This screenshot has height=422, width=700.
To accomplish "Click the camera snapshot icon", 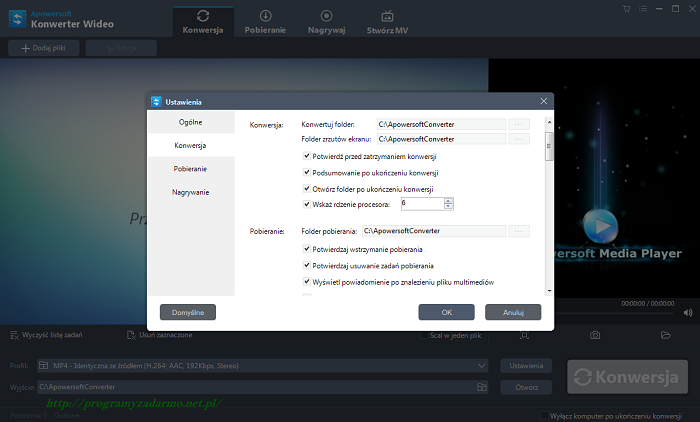I will point(595,335).
